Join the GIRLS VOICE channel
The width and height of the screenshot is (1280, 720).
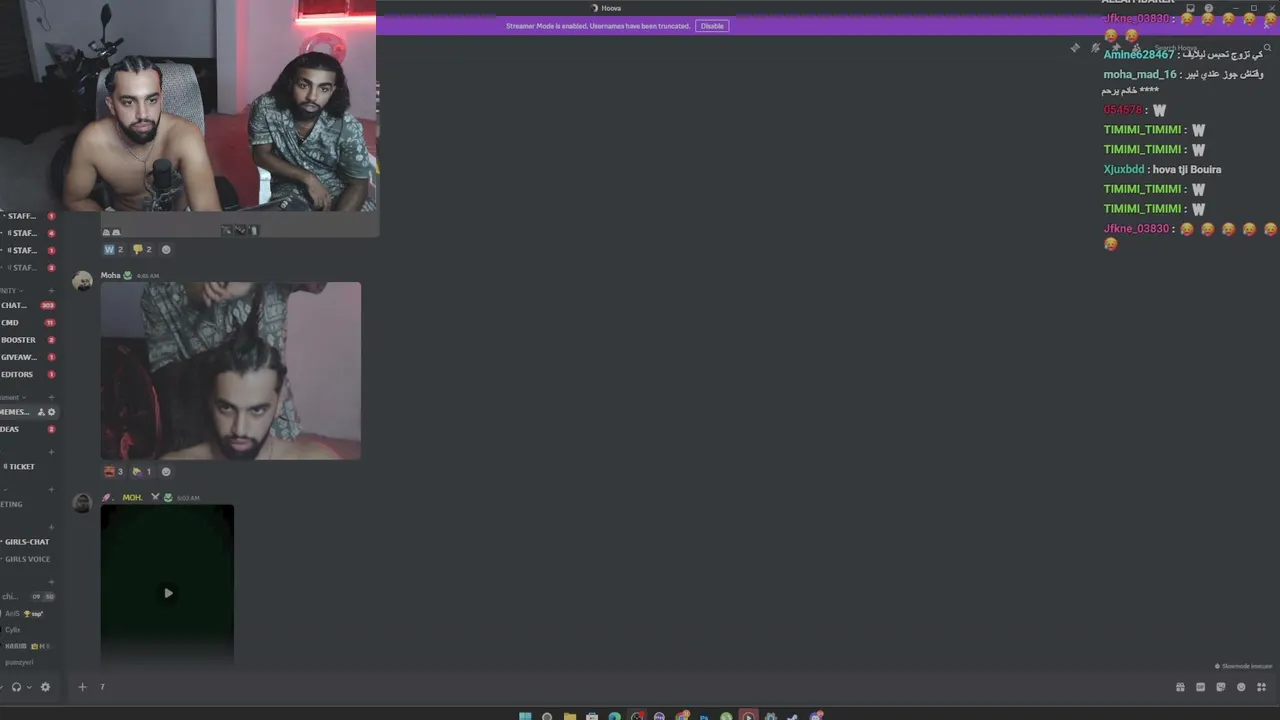coord(28,559)
